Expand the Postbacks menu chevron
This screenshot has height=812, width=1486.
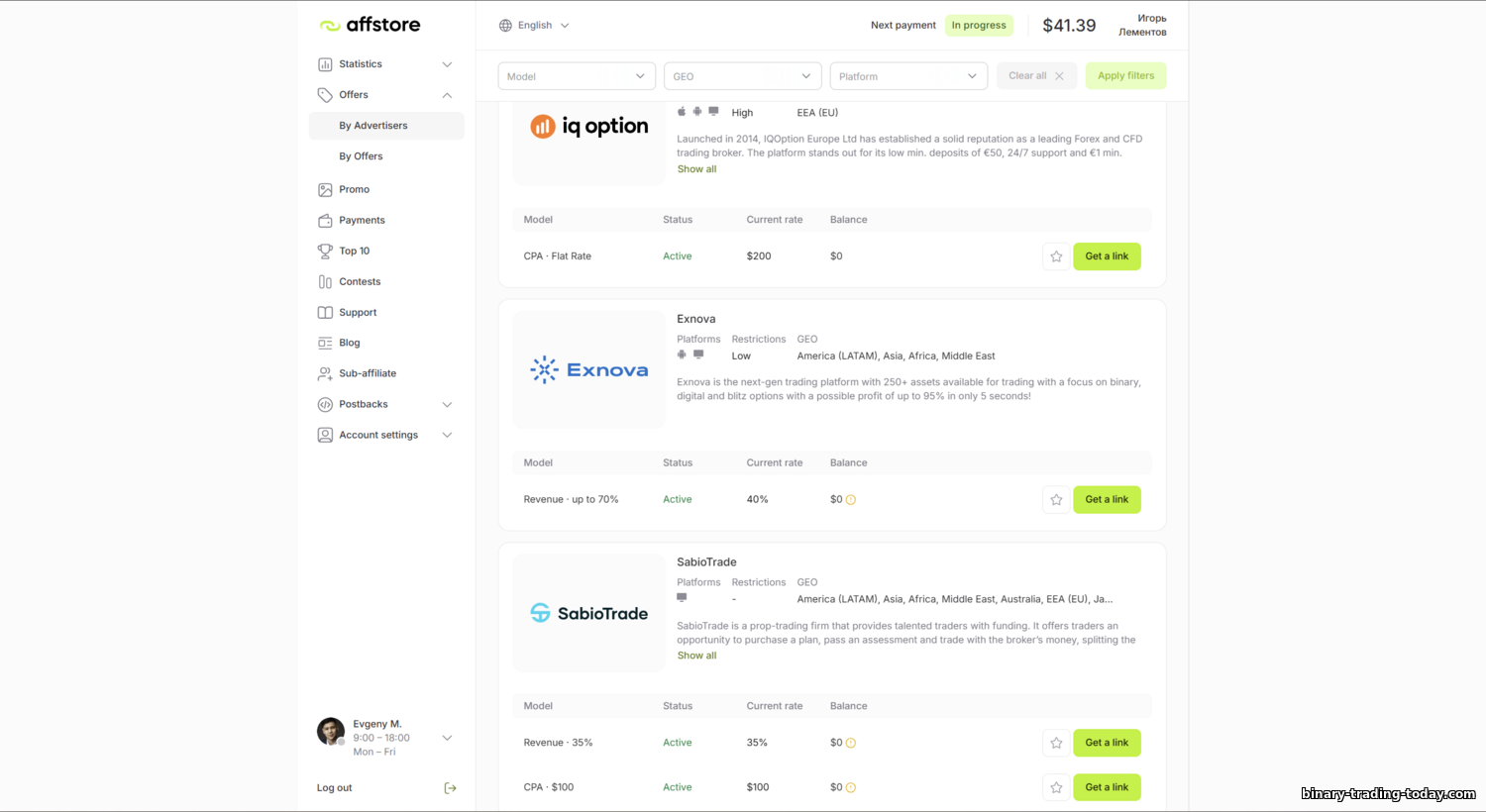447,404
